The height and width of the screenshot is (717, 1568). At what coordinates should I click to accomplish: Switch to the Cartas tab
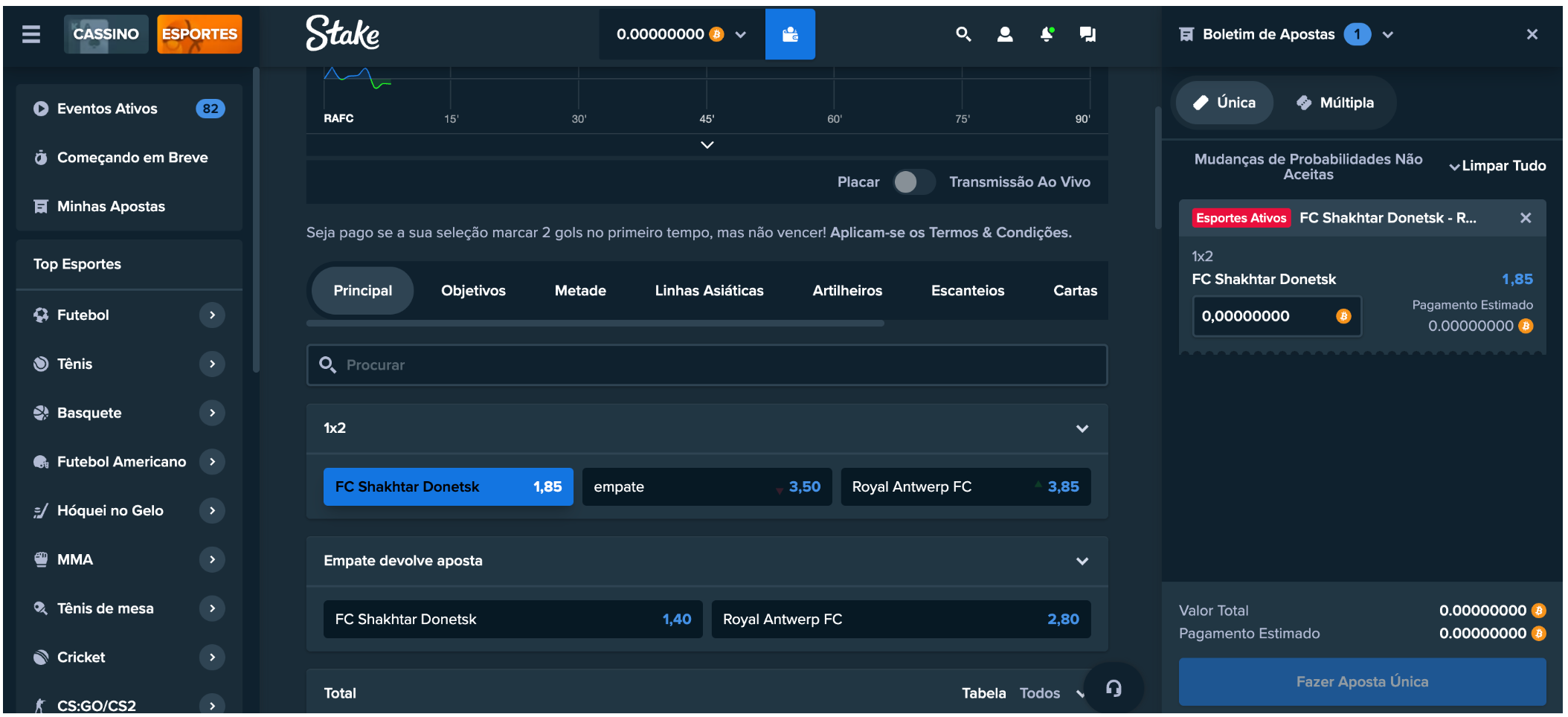pyautogui.click(x=1075, y=291)
